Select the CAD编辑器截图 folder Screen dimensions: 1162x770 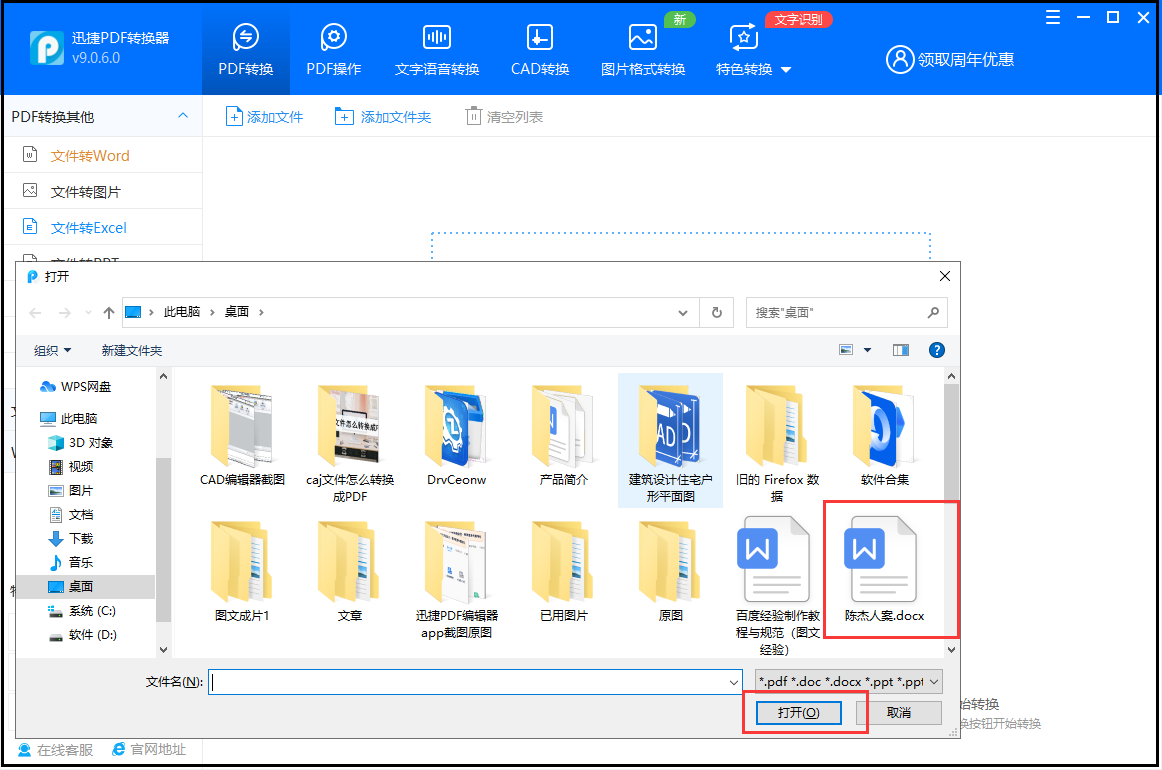click(x=242, y=436)
